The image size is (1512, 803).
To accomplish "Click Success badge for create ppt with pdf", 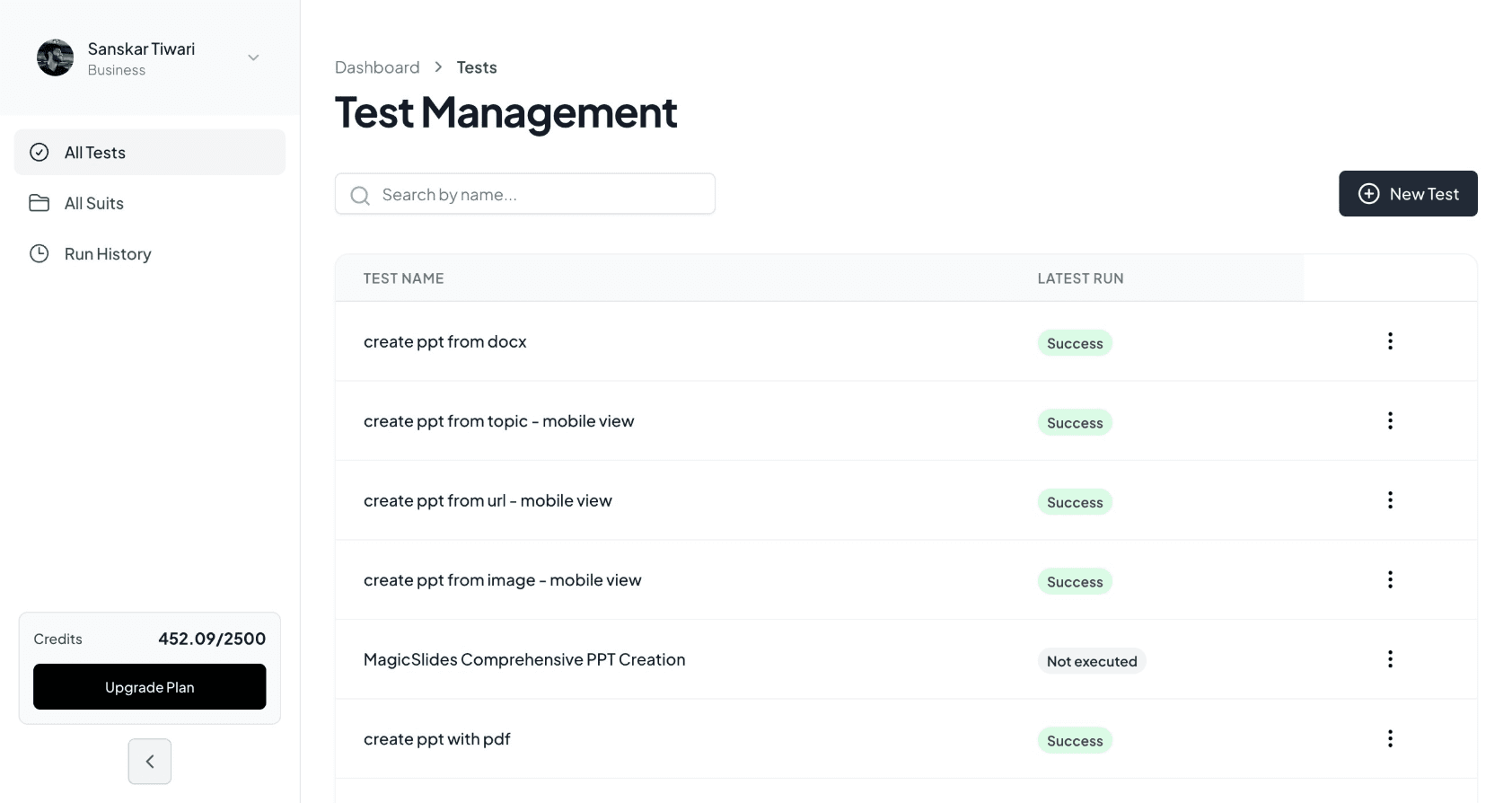I will [x=1075, y=741].
